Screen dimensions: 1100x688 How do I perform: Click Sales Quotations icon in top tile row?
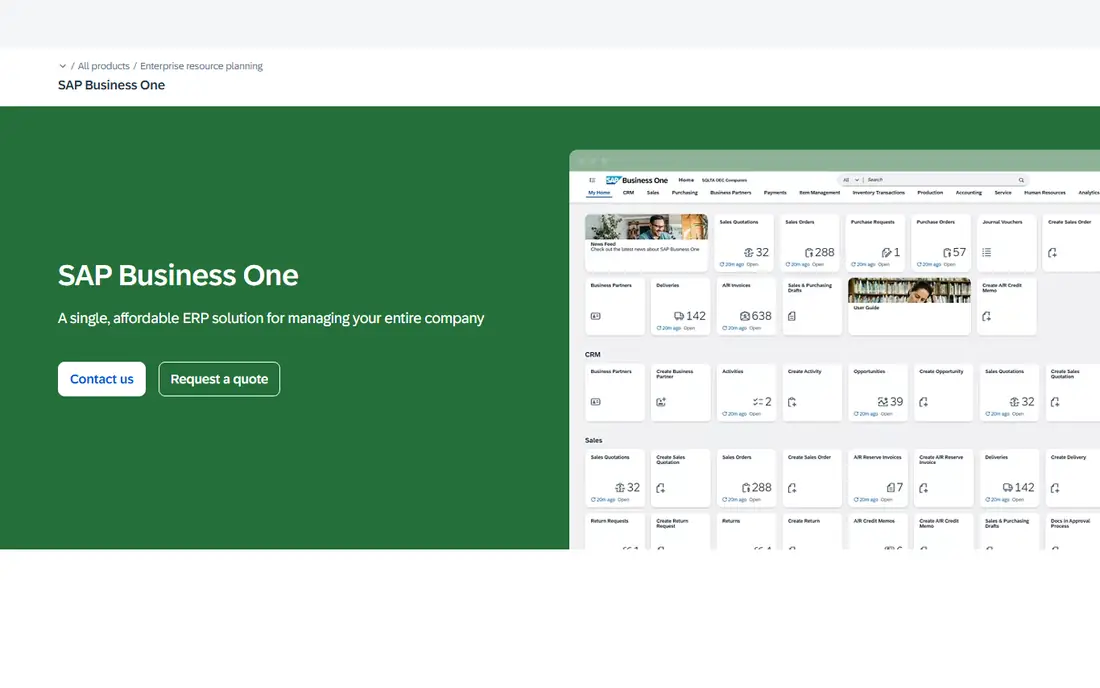[749, 252]
